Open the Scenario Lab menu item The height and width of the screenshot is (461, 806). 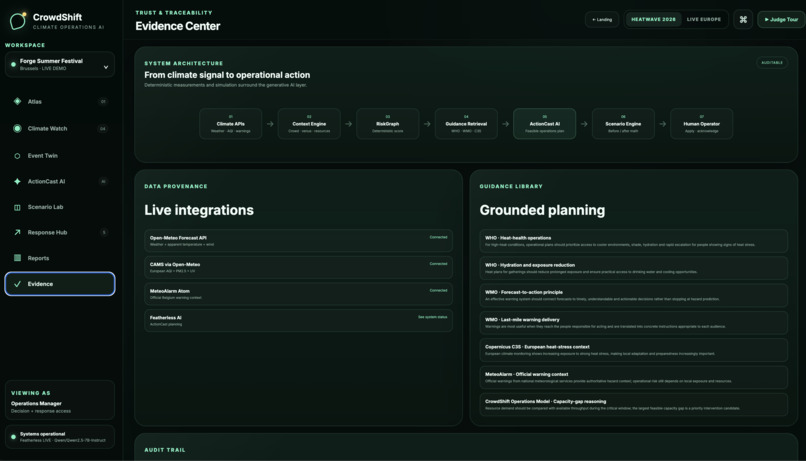click(60, 207)
